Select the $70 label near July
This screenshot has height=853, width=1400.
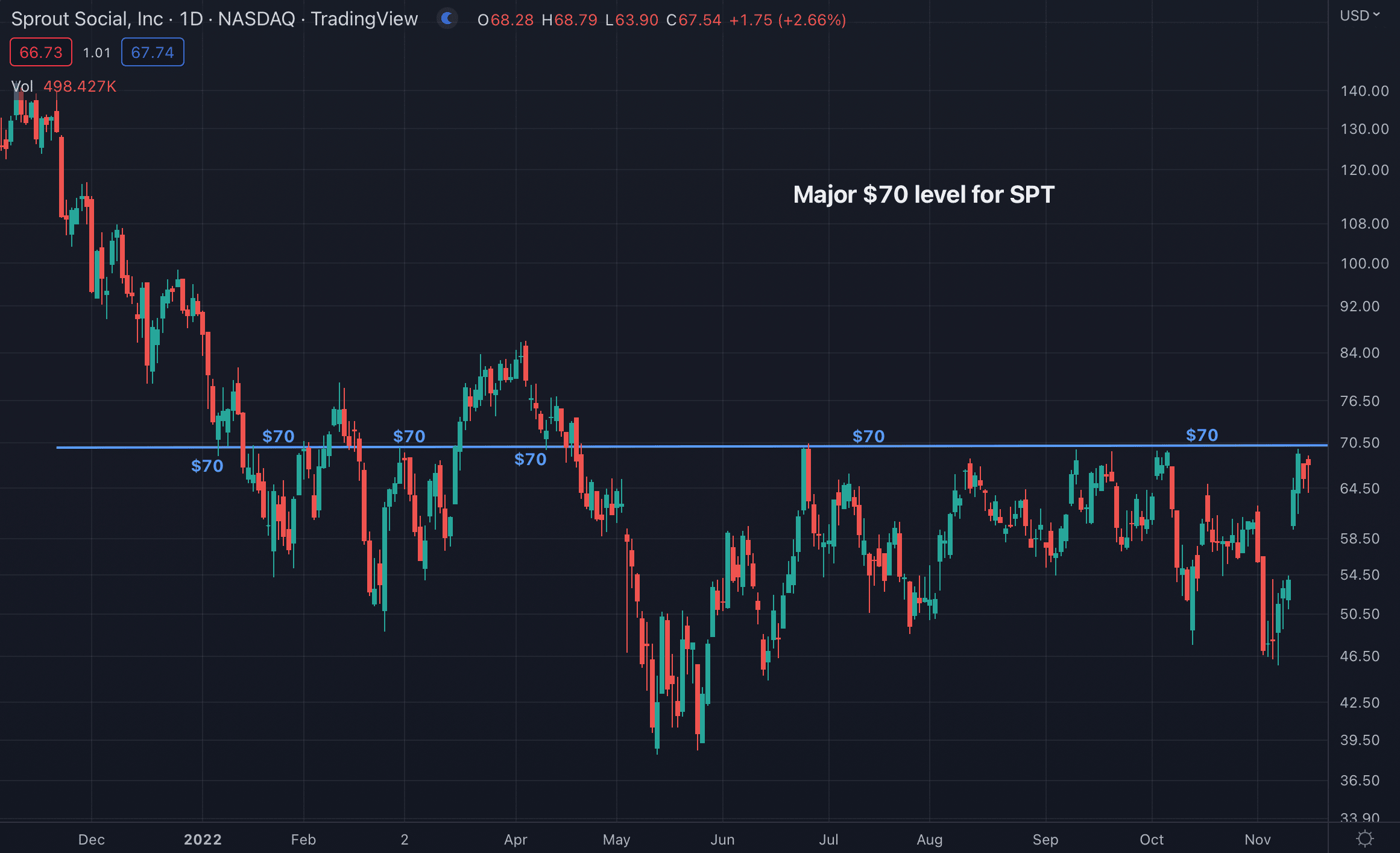click(868, 436)
